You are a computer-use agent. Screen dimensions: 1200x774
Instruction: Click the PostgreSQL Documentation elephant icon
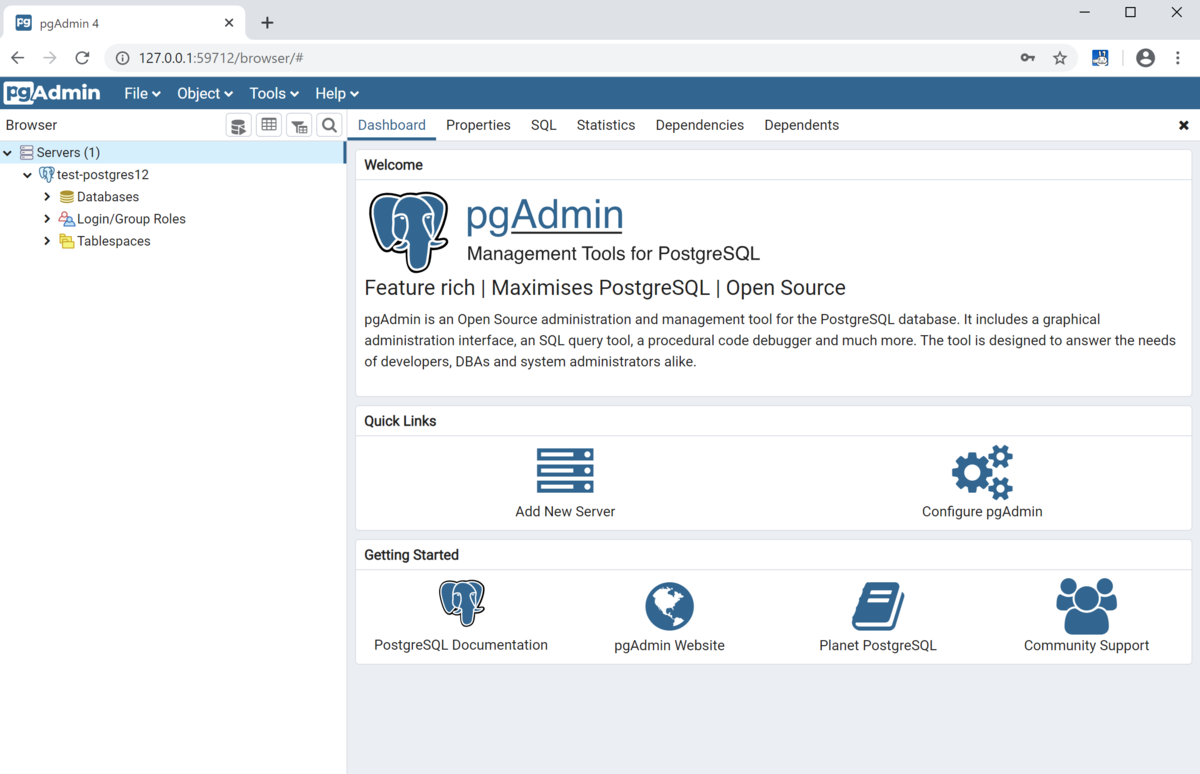[461, 604]
